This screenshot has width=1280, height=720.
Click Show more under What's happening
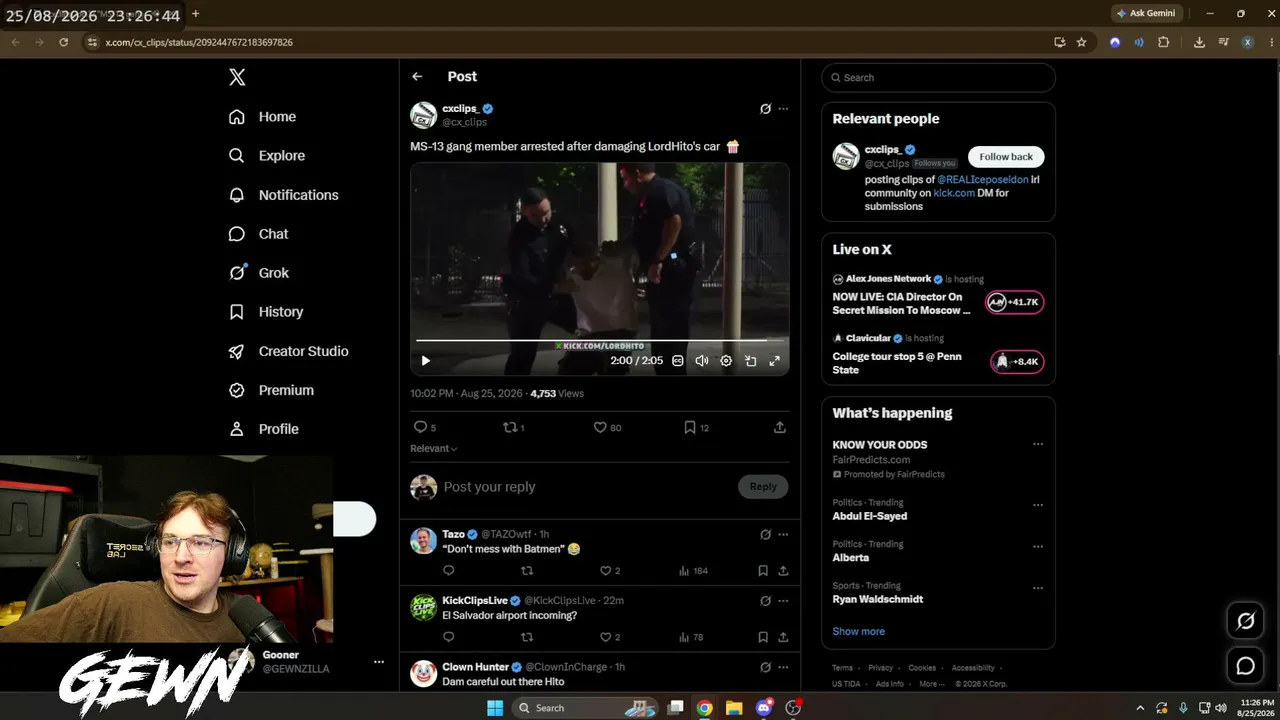click(858, 632)
